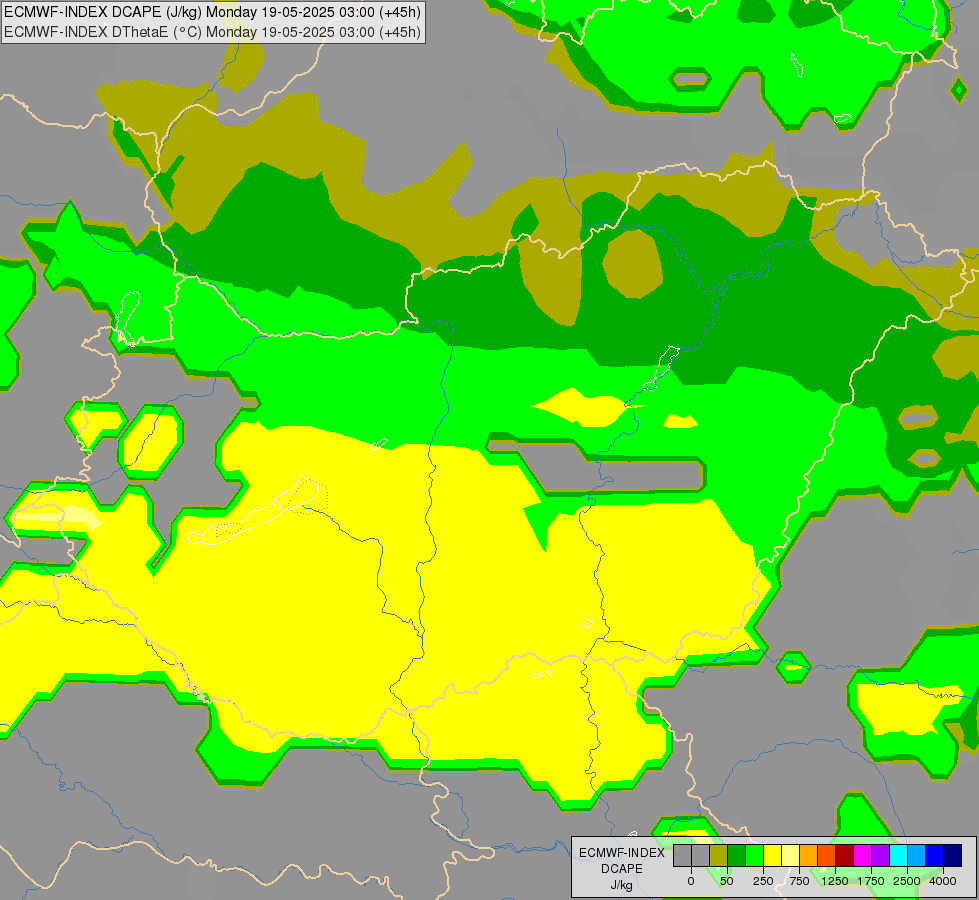The height and width of the screenshot is (900, 979).
Task: Click the purple legend swatch
Action: (x=881, y=855)
